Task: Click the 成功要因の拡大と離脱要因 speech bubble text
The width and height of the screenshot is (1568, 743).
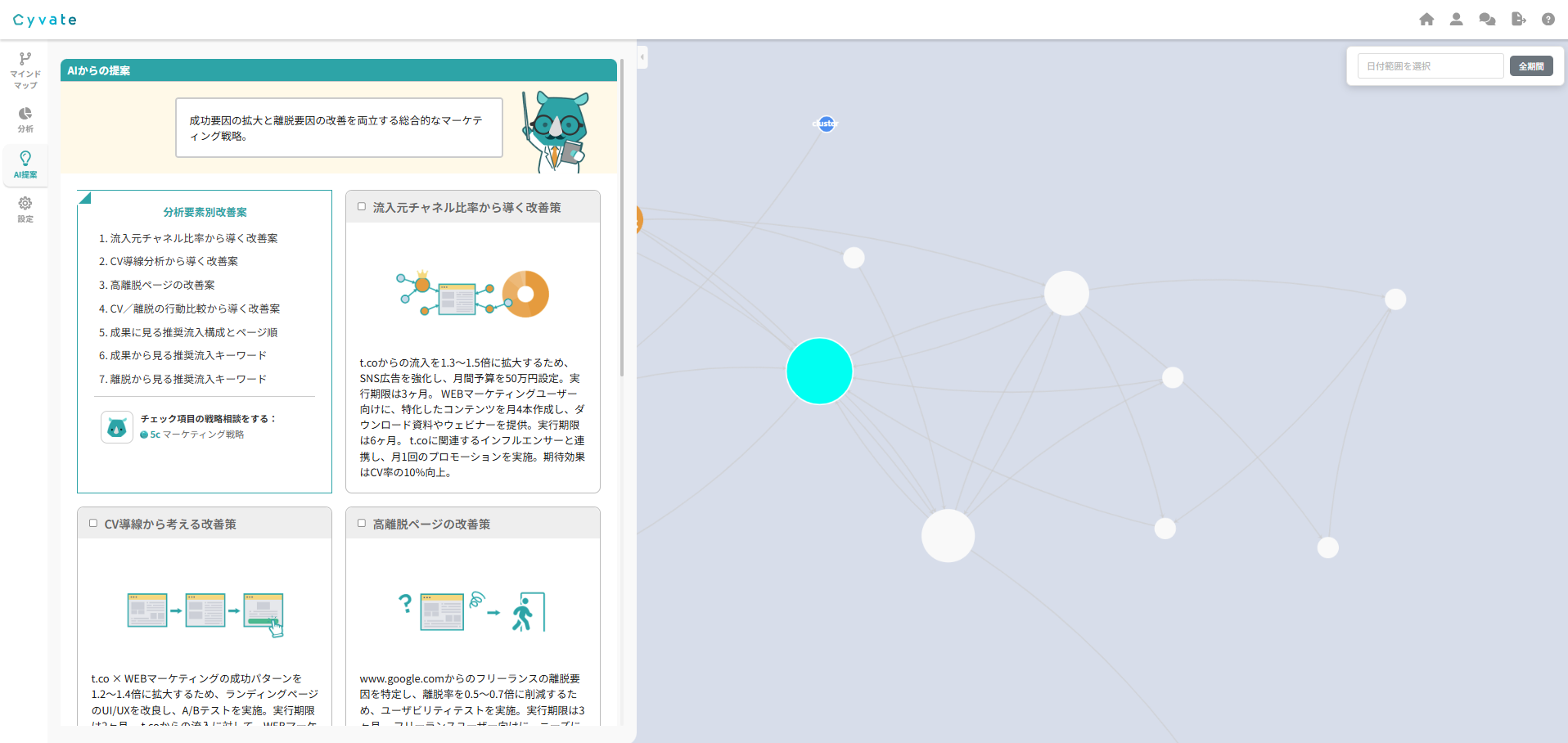Action: pyautogui.click(x=336, y=128)
